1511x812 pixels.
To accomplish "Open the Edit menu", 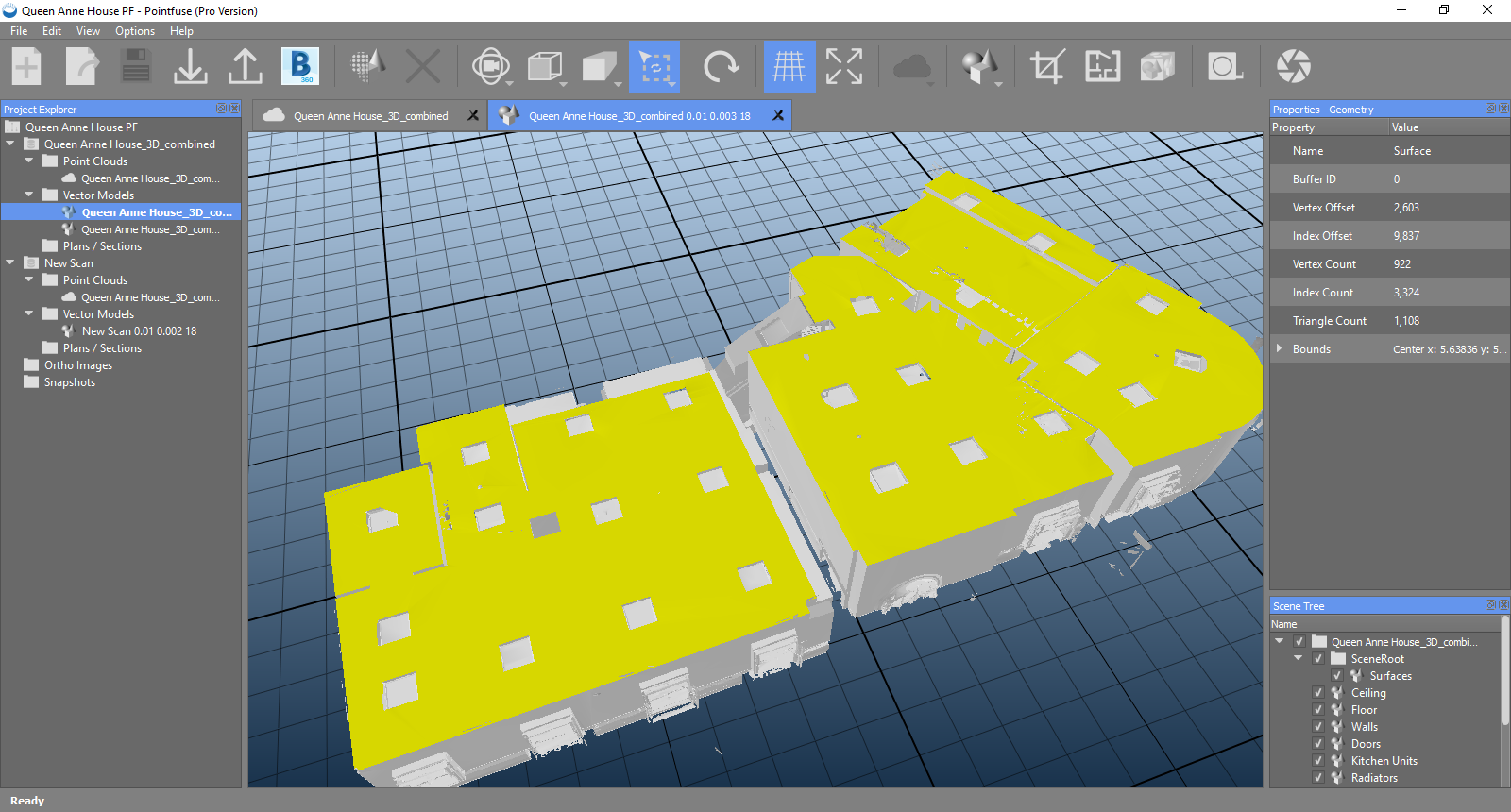I will point(52,31).
